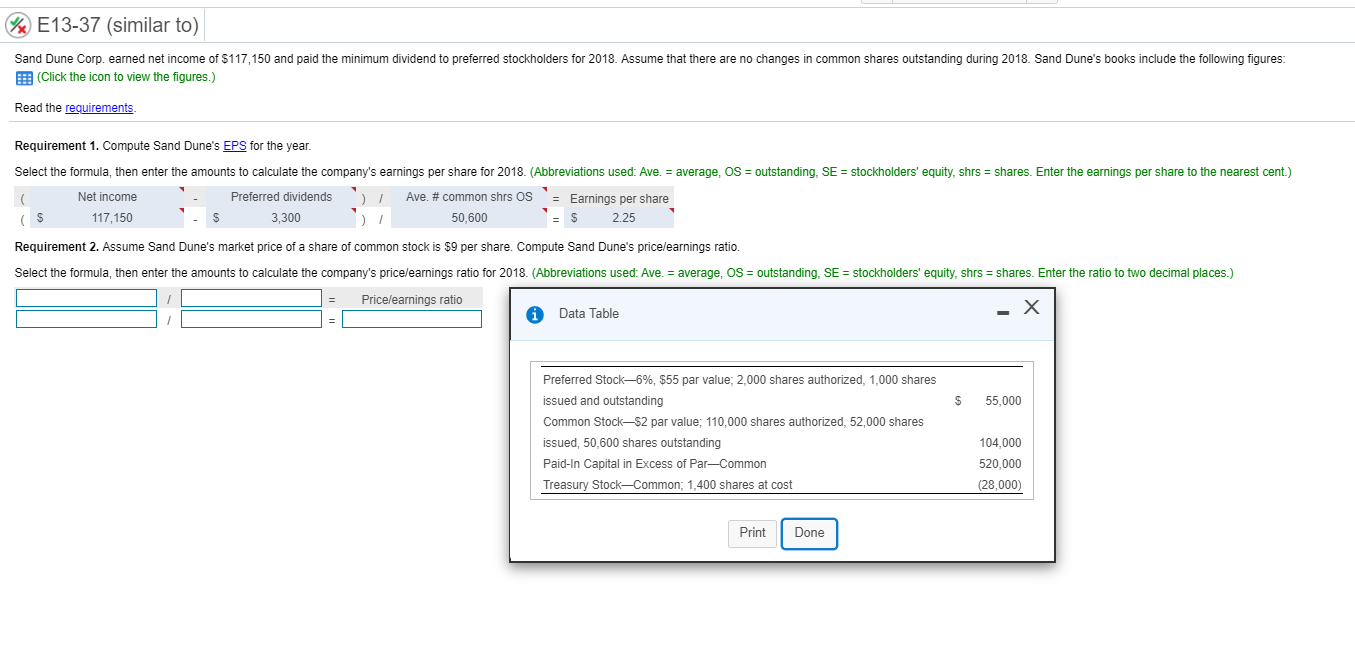Select the Net income formula cell

(x=107, y=197)
